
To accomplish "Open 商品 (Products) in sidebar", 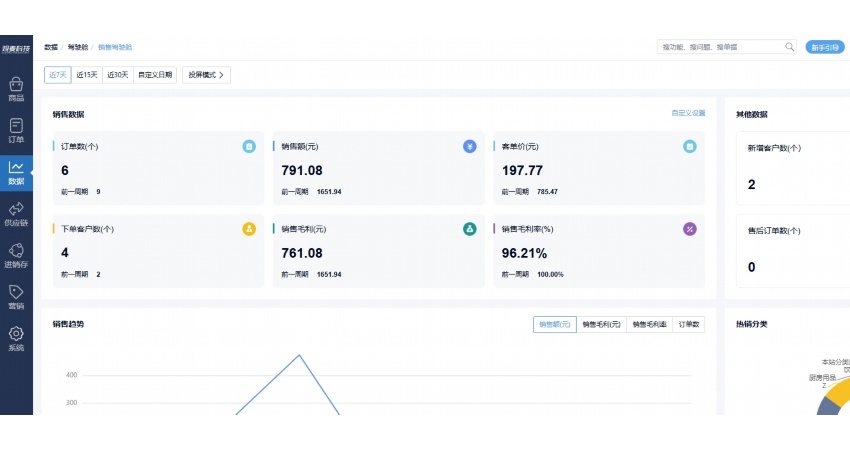I will pyautogui.click(x=16, y=89).
